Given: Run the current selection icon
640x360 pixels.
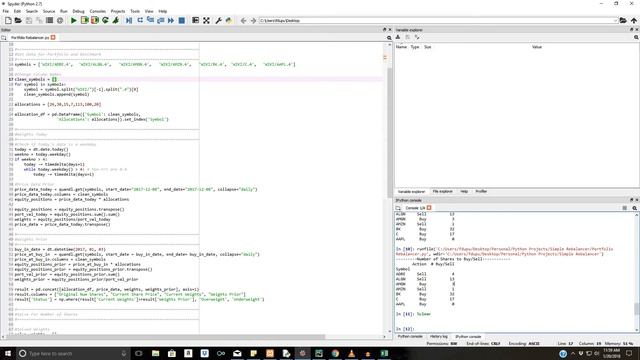Looking at the screenshot, I should click(x=116, y=20).
